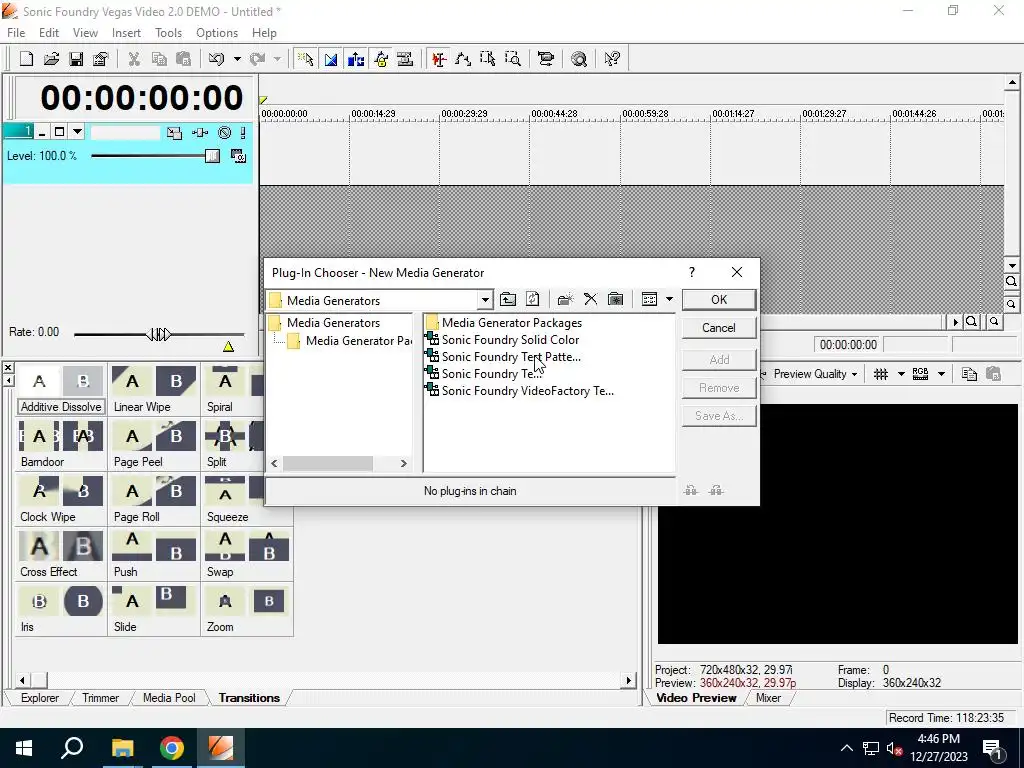Select the Normal Edit tool

point(439,59)
